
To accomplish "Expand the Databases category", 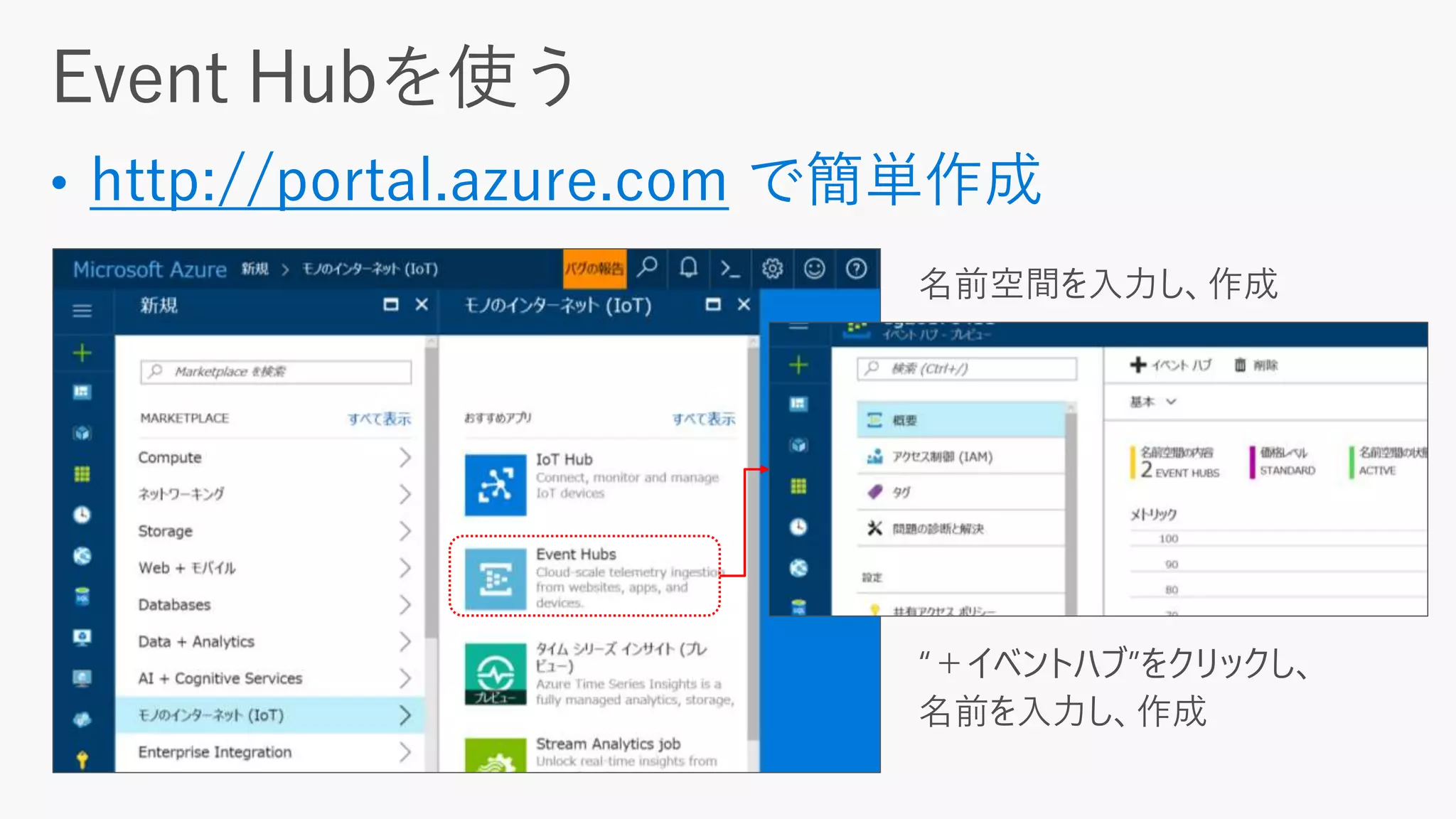I will [x=275, y=605].
